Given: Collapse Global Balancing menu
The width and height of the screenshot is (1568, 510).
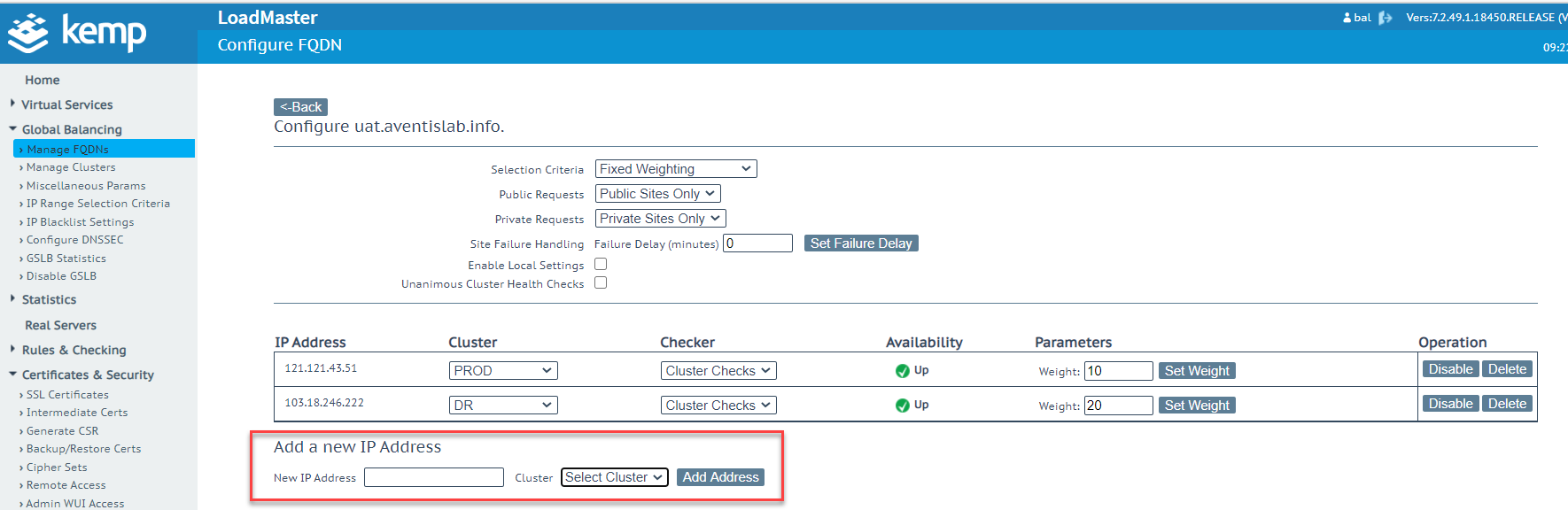Looking at the screenshot, I should click(71, 129).
